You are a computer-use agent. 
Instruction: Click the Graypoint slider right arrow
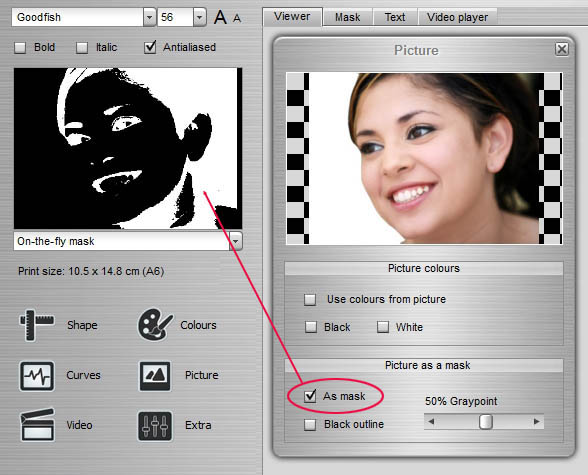tap(537, 422)
